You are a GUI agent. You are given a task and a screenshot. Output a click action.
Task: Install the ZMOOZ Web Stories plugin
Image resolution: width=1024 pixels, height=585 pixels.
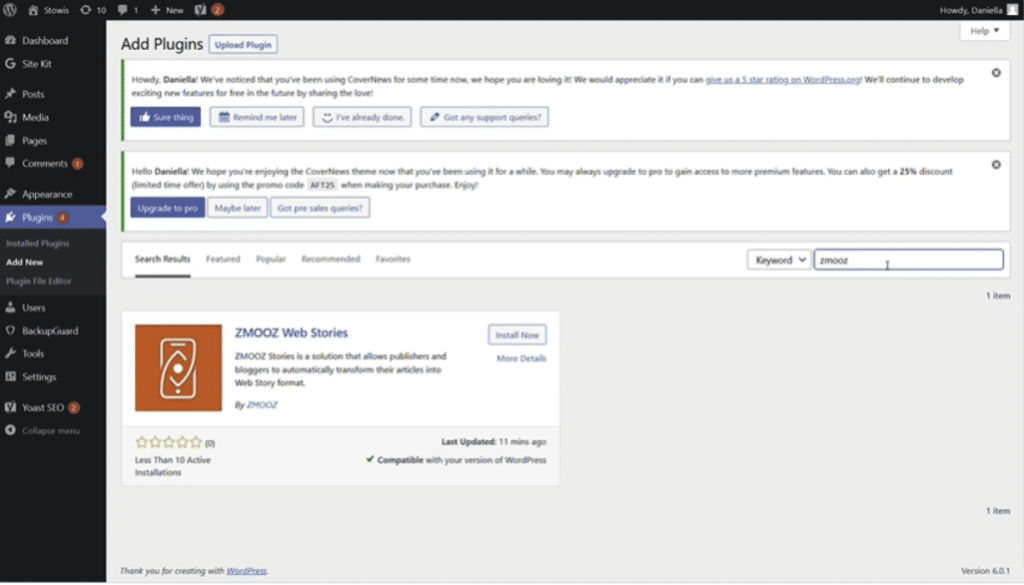(517, 335)
